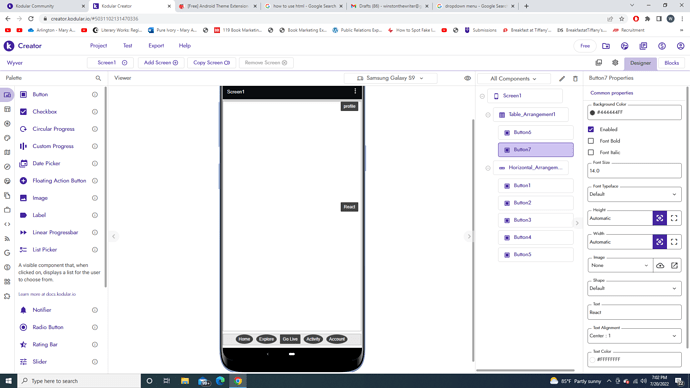Screen dimensions: 690x388
Task: Uncheck the Enabled checkbox
Action: point(591,129)
